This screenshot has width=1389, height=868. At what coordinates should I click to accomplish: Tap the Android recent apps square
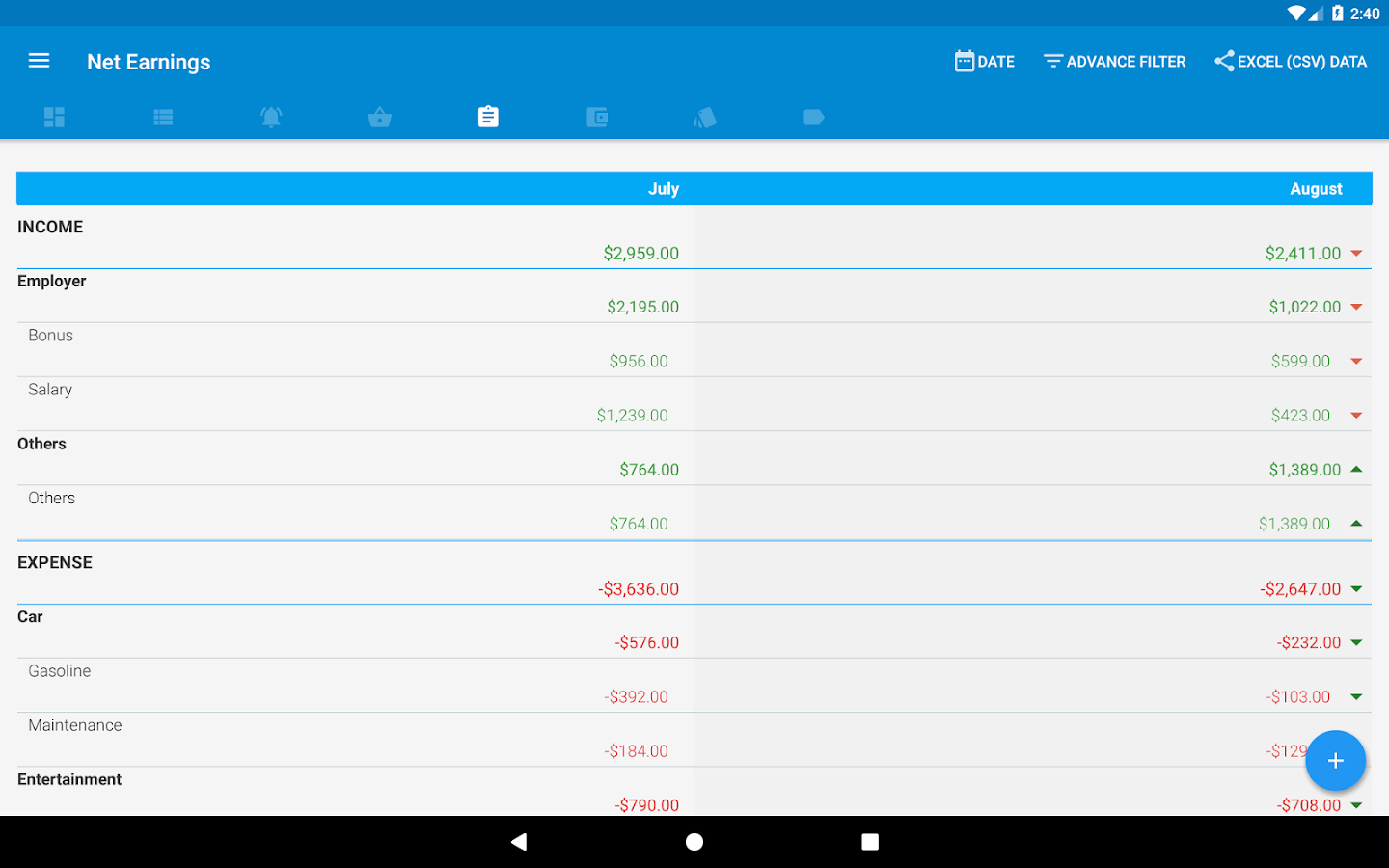[870, 842]
